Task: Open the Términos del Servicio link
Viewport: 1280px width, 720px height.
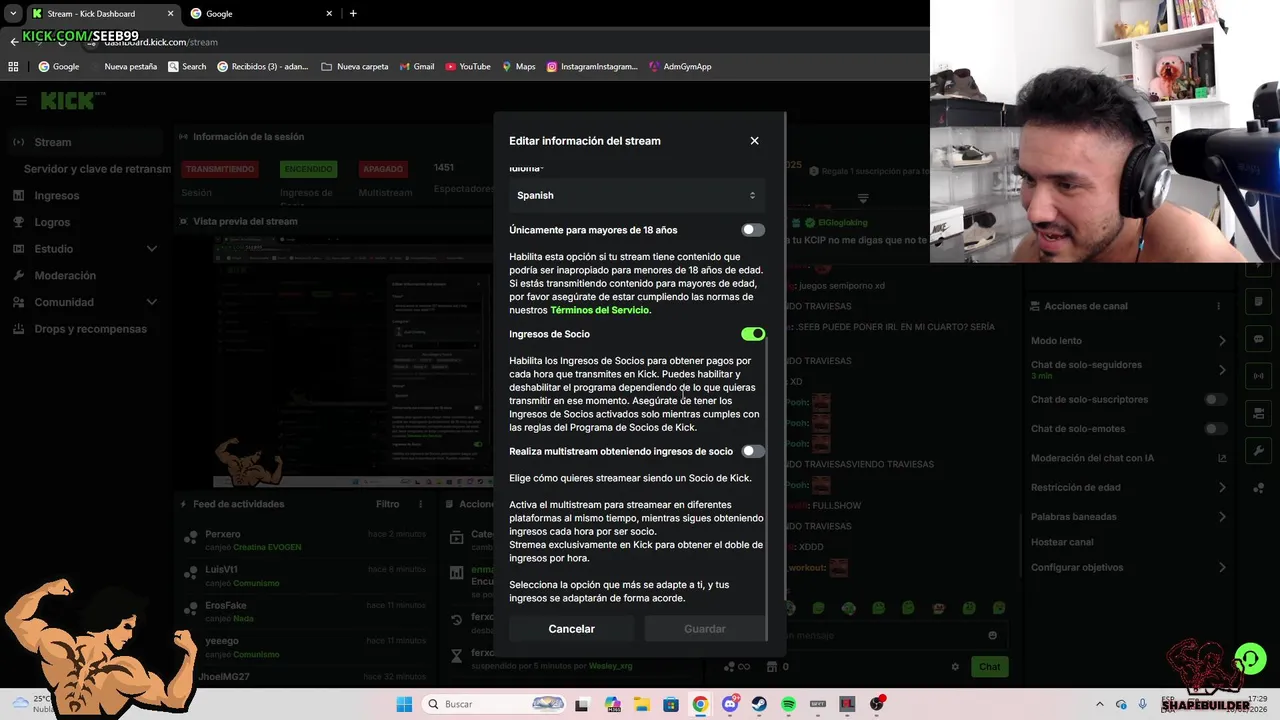Action: [600, 310]
